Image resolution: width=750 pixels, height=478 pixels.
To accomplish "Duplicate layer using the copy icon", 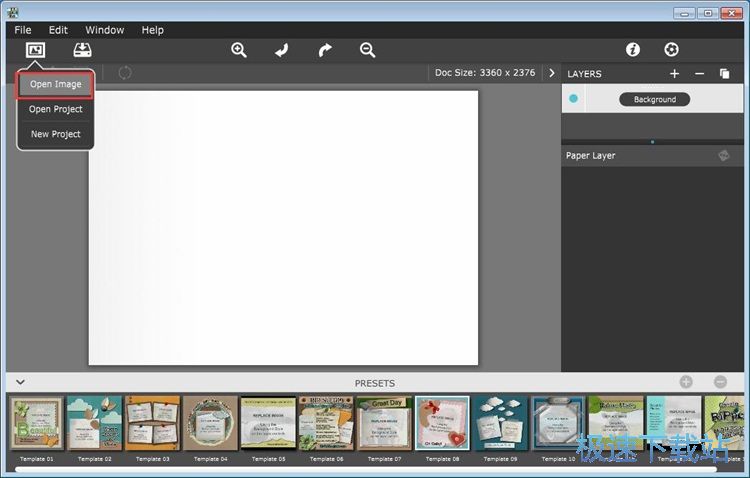I will 725,74.
